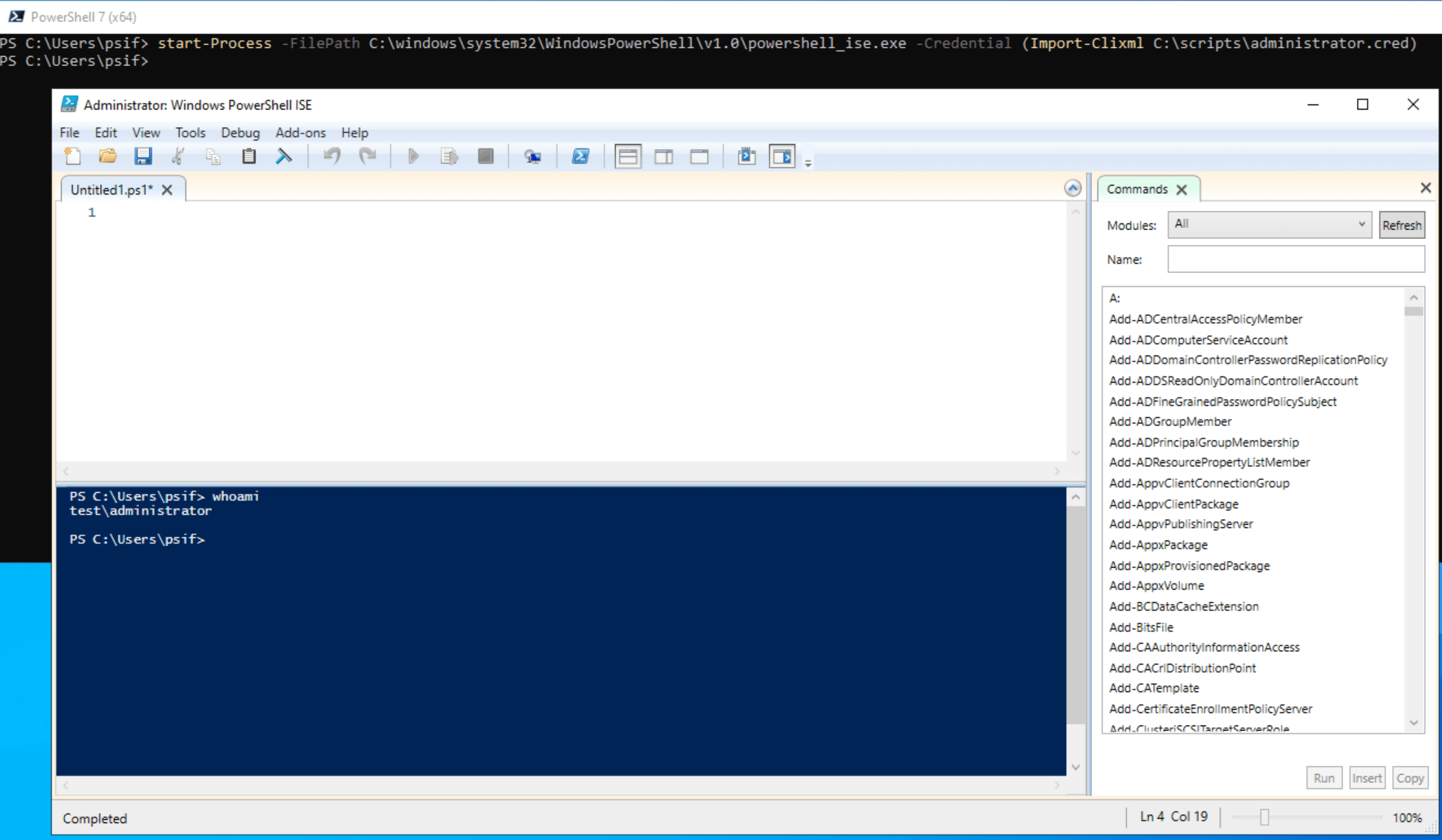Image resolution: width=1442 pixels, height=840 pixels.
Task: Click the Run Selection toolbar icon
Action: coord(449,156)
